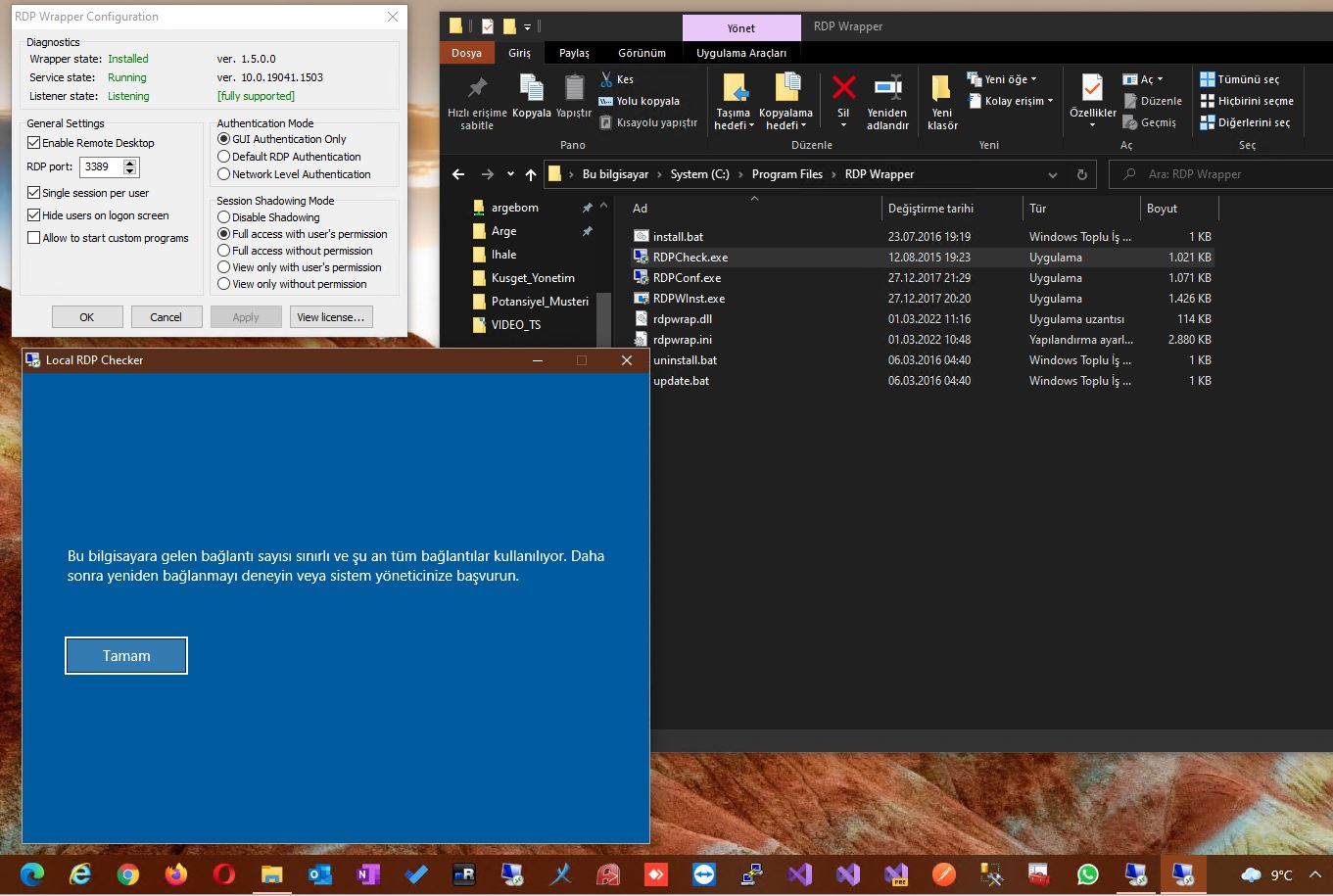Expand address bar history dropdown chevron

point(1053,174)
